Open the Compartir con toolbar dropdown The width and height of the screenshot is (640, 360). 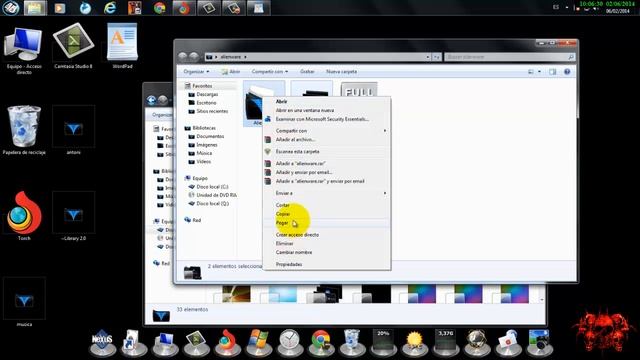coord(270,72)
